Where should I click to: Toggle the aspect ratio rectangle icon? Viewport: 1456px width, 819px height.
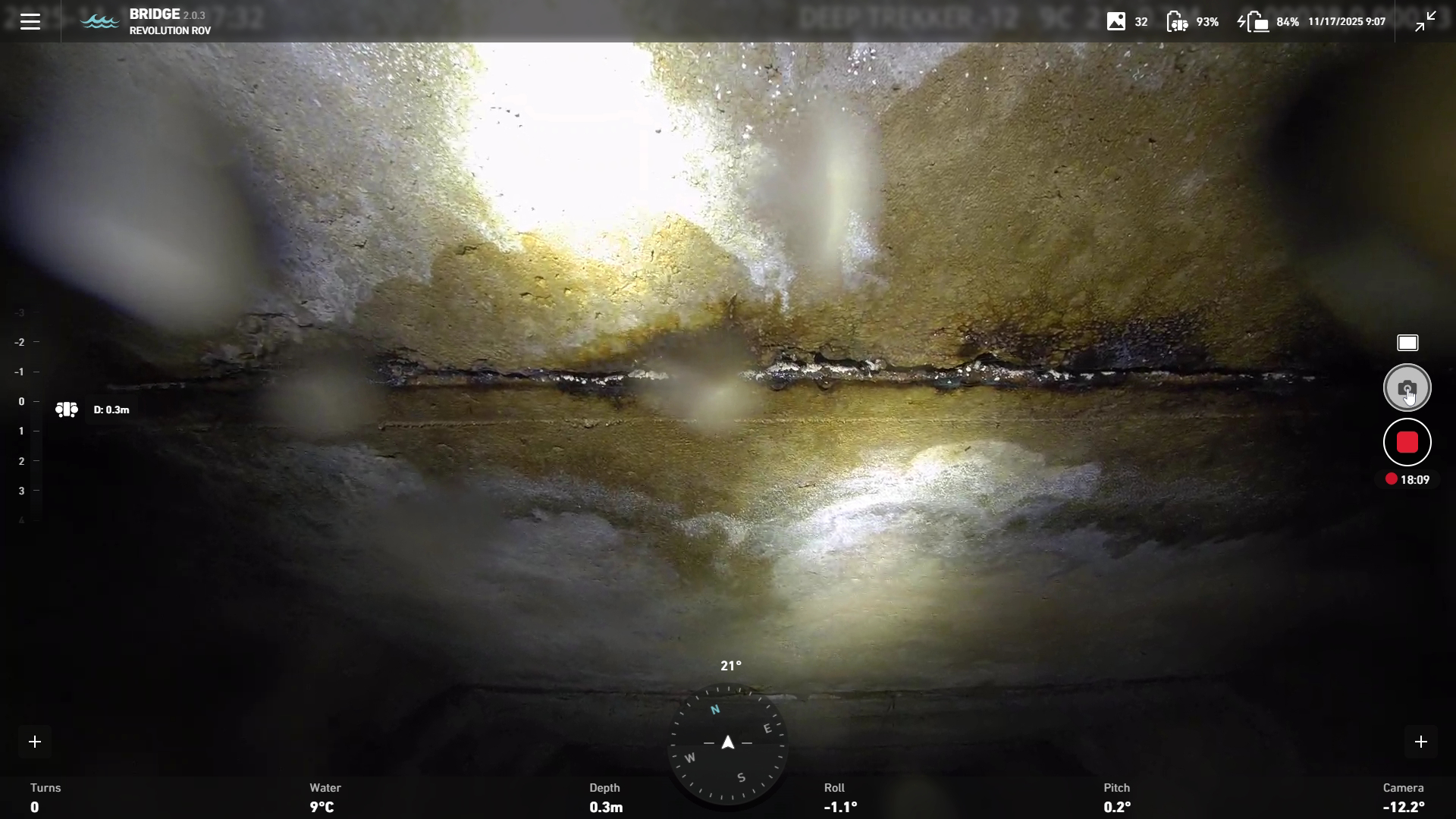coord(1407,343)
